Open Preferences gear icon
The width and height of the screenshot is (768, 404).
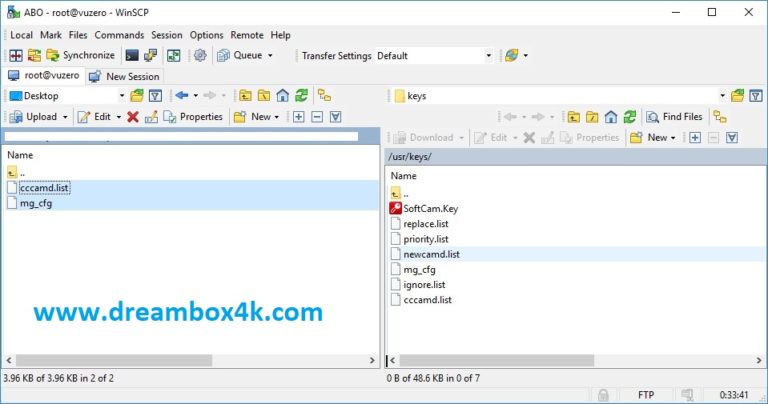200,55
